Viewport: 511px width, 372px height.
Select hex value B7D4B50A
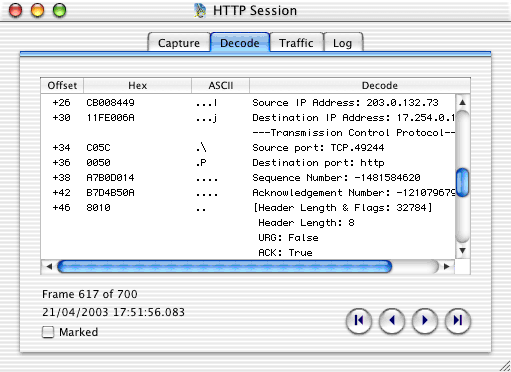(x=110, y=193)
